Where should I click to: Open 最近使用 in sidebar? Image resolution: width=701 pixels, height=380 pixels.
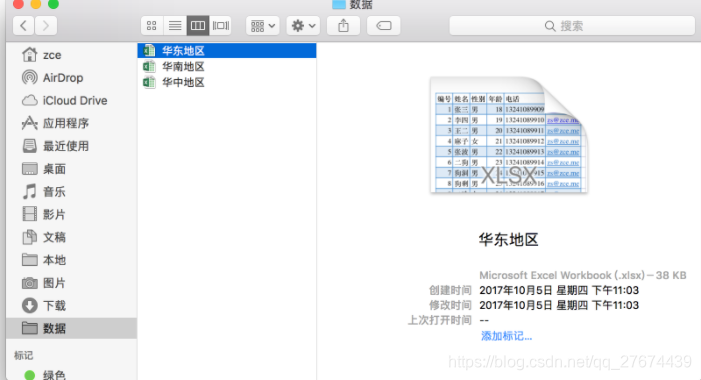[x=72, y=146]
